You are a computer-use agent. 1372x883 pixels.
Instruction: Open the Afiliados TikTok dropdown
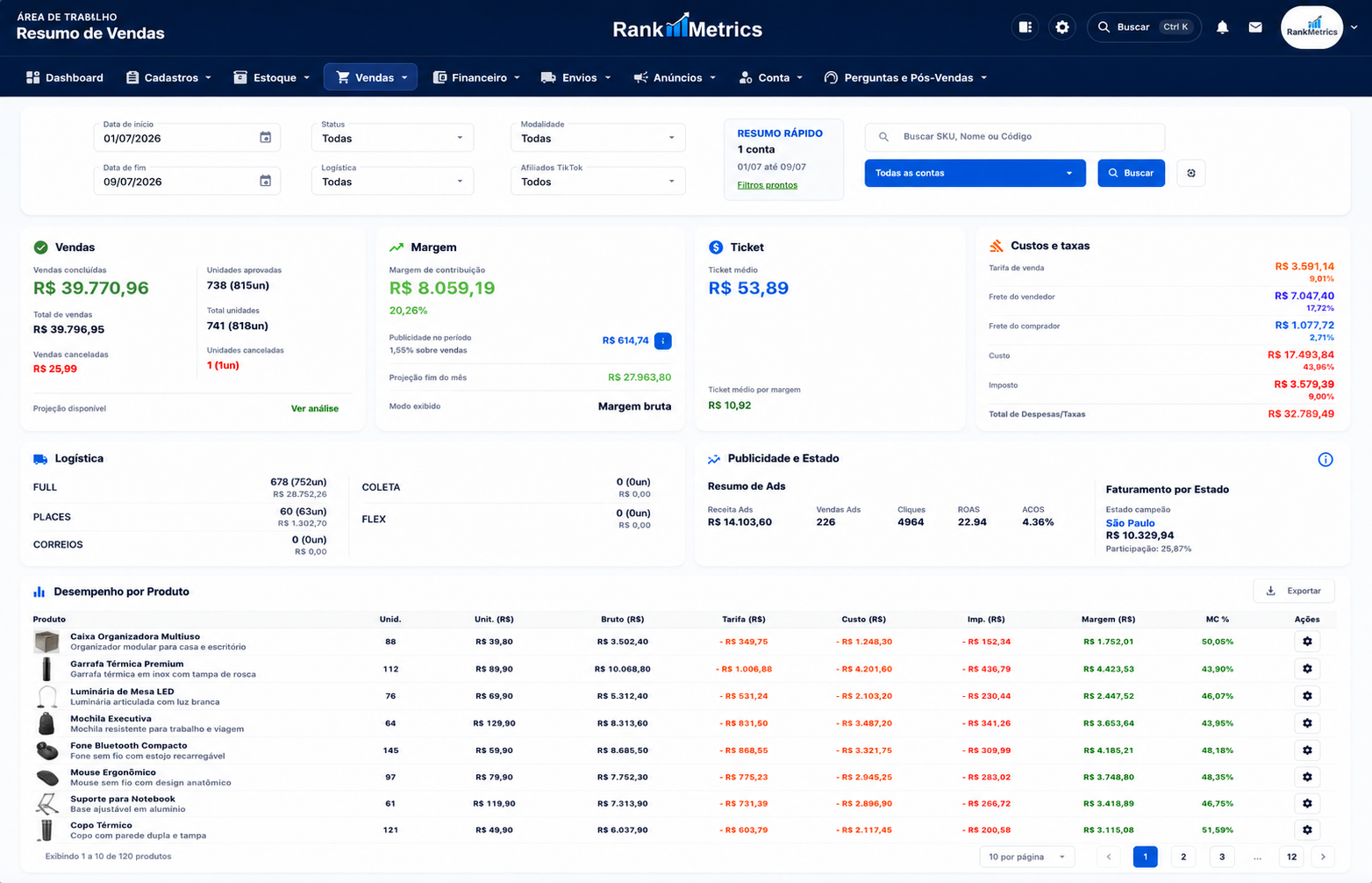[x=597, y=181]
